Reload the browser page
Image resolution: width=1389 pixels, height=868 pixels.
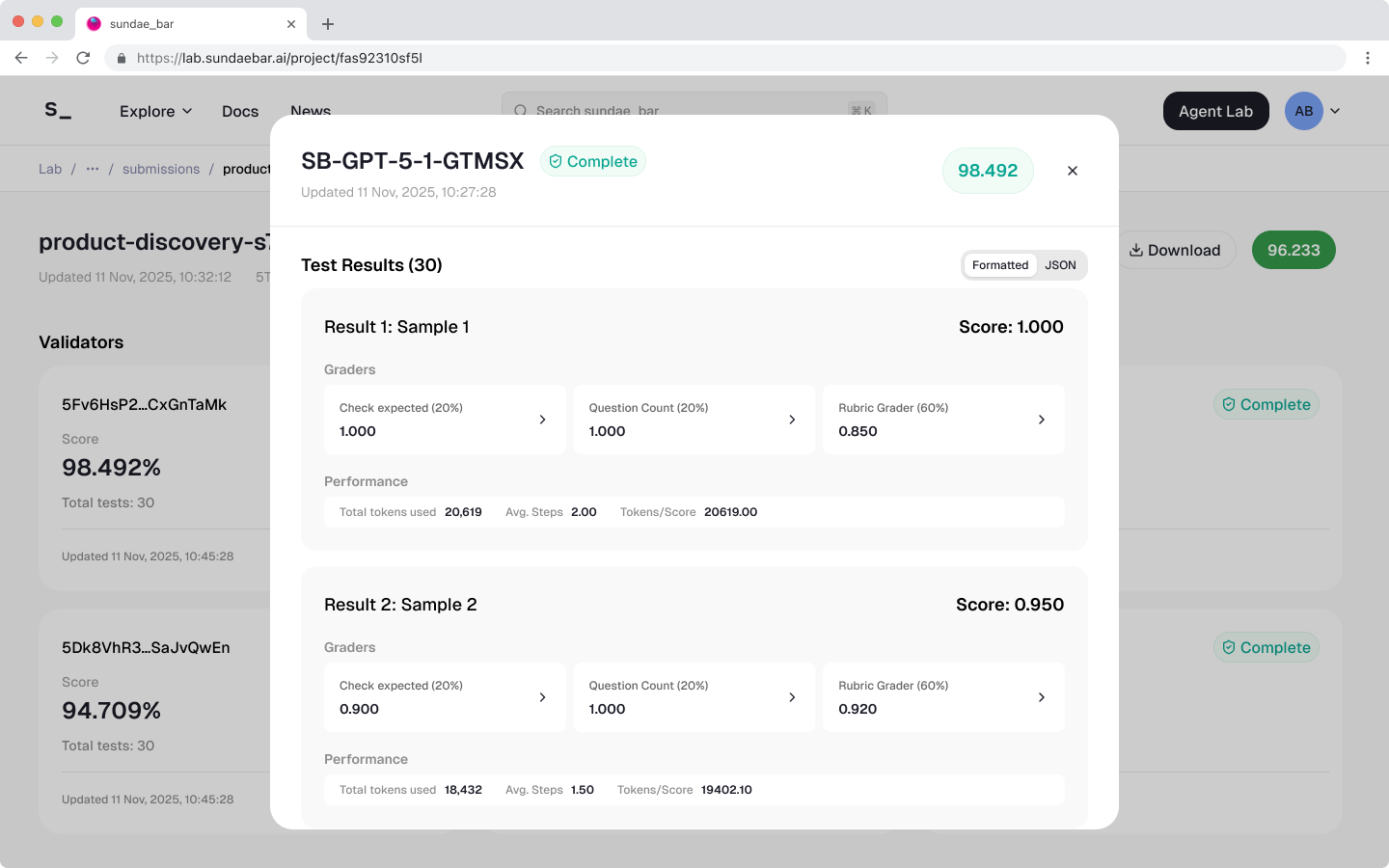click(x=83, y=58)
